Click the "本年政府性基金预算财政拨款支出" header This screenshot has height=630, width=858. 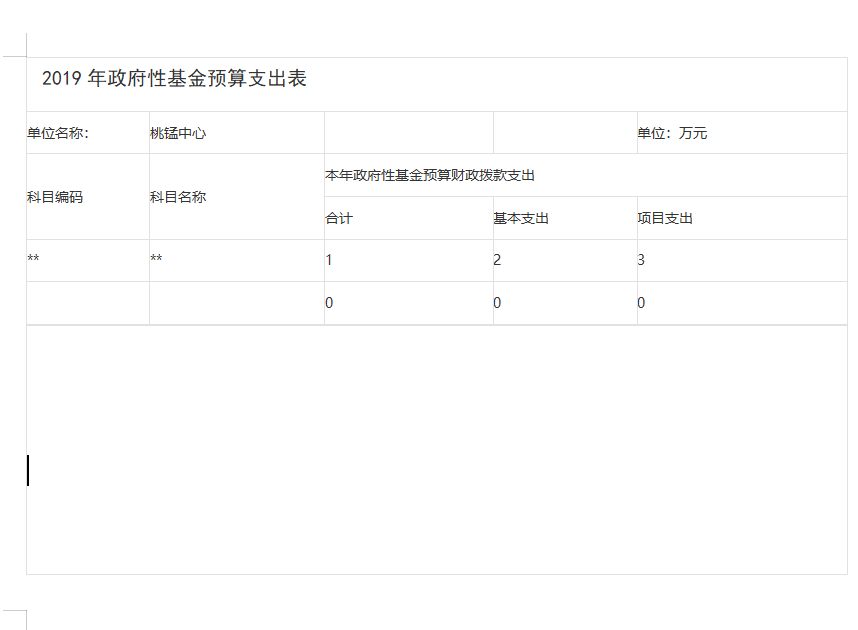click(430, 176)
